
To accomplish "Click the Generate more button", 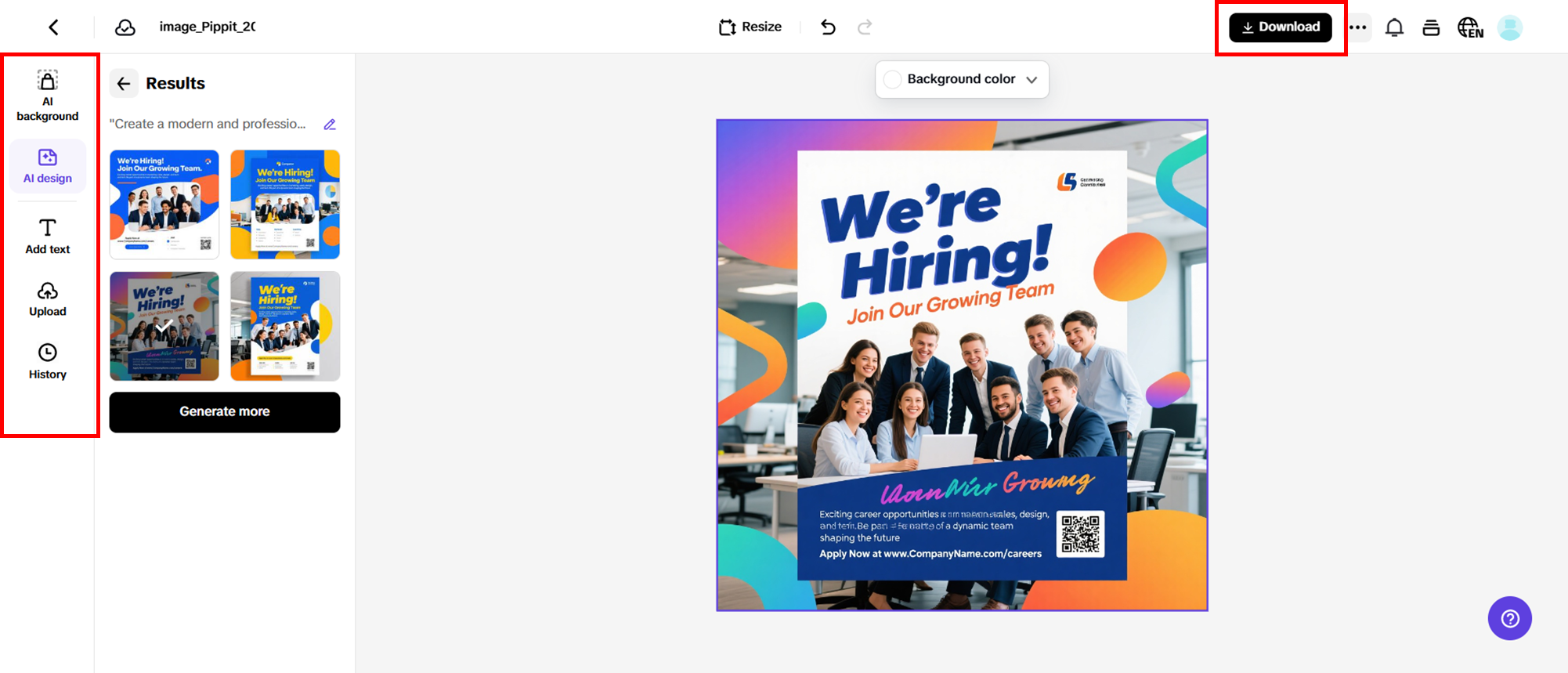I will point(225,412).
